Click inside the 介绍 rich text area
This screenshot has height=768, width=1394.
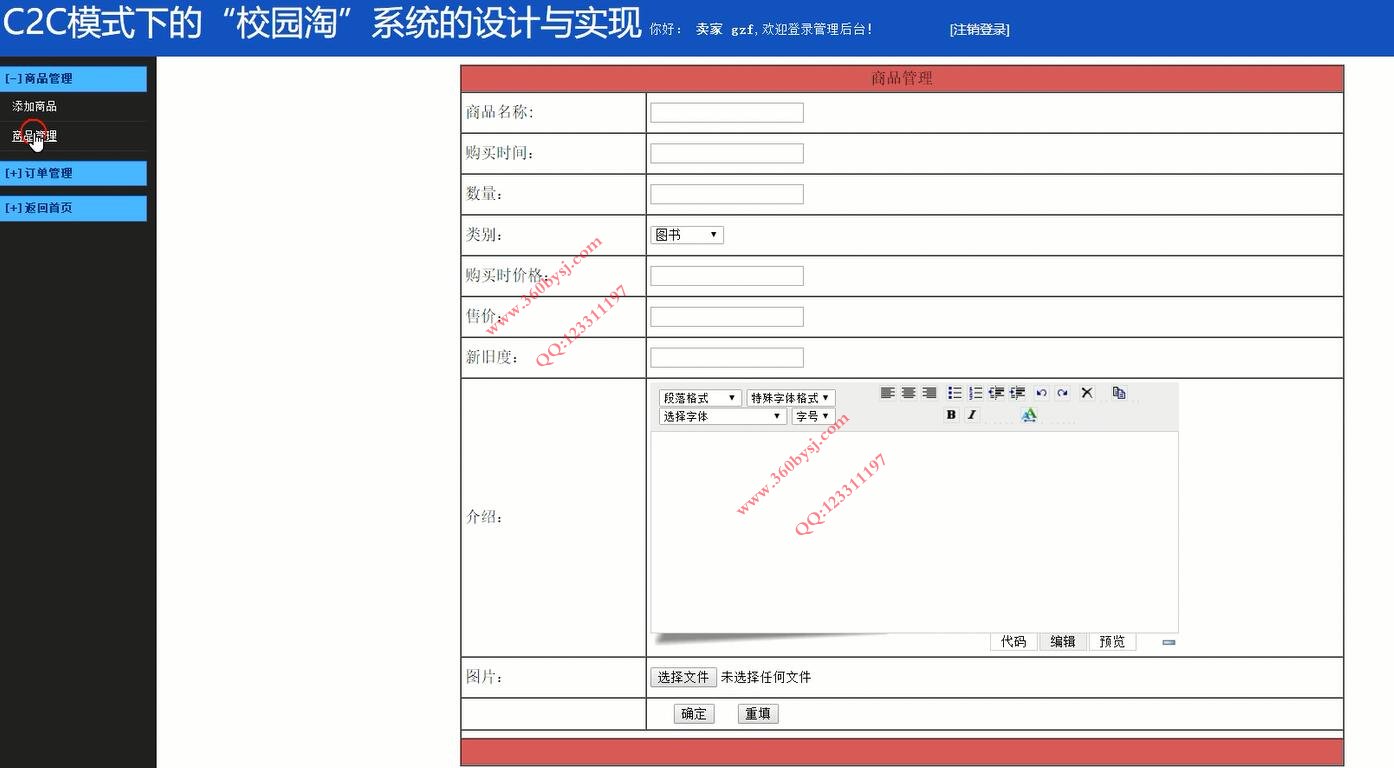[914, 532]
